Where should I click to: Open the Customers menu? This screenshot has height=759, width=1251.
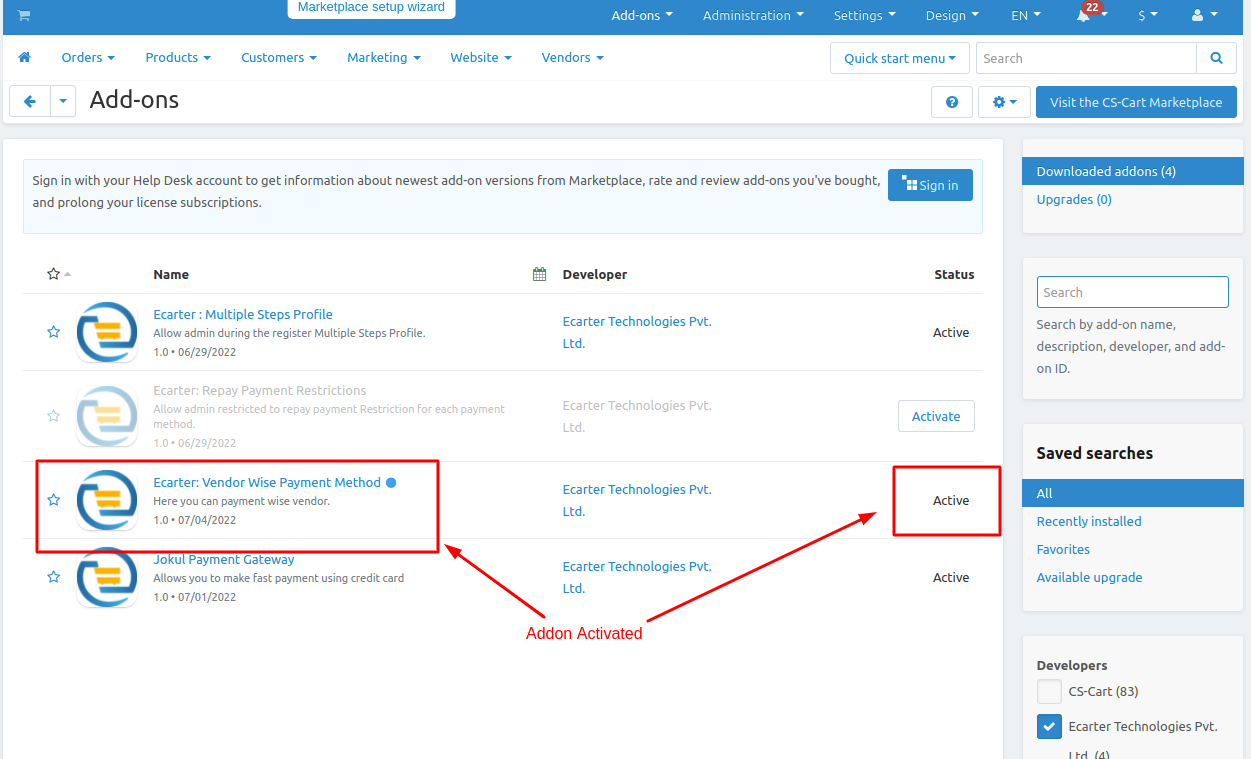[x=279, y=58]
